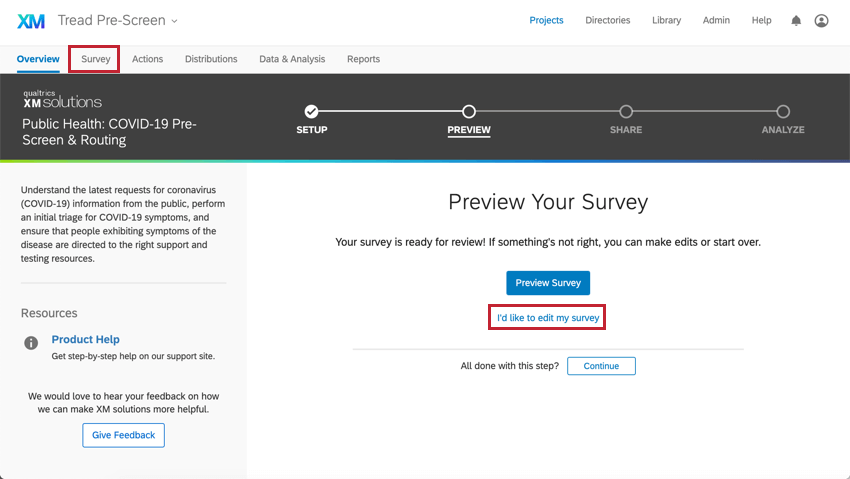Image resolution: width=850 pixels, height=479 pixels.
Task: Click the completed Setup step checkmark
Action: point(311,112)
